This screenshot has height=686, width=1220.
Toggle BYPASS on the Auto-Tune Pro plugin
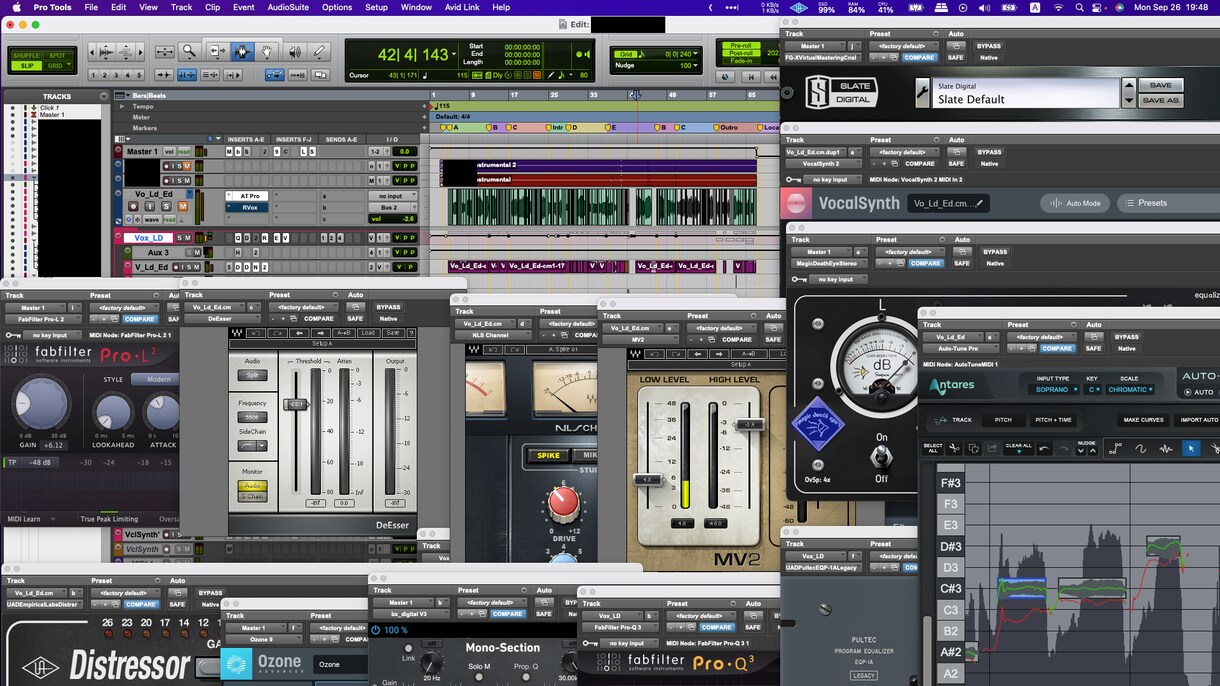[x=1127, y=337]
